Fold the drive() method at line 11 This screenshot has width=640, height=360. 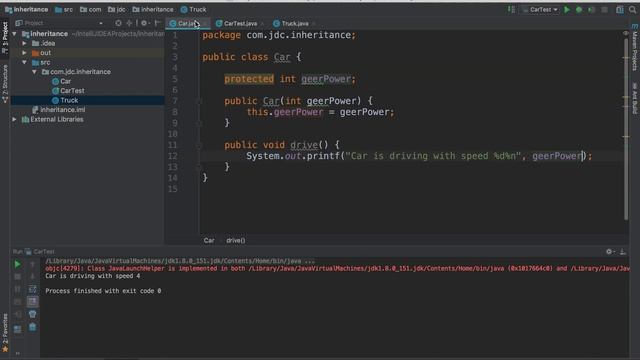coord(200,145)
